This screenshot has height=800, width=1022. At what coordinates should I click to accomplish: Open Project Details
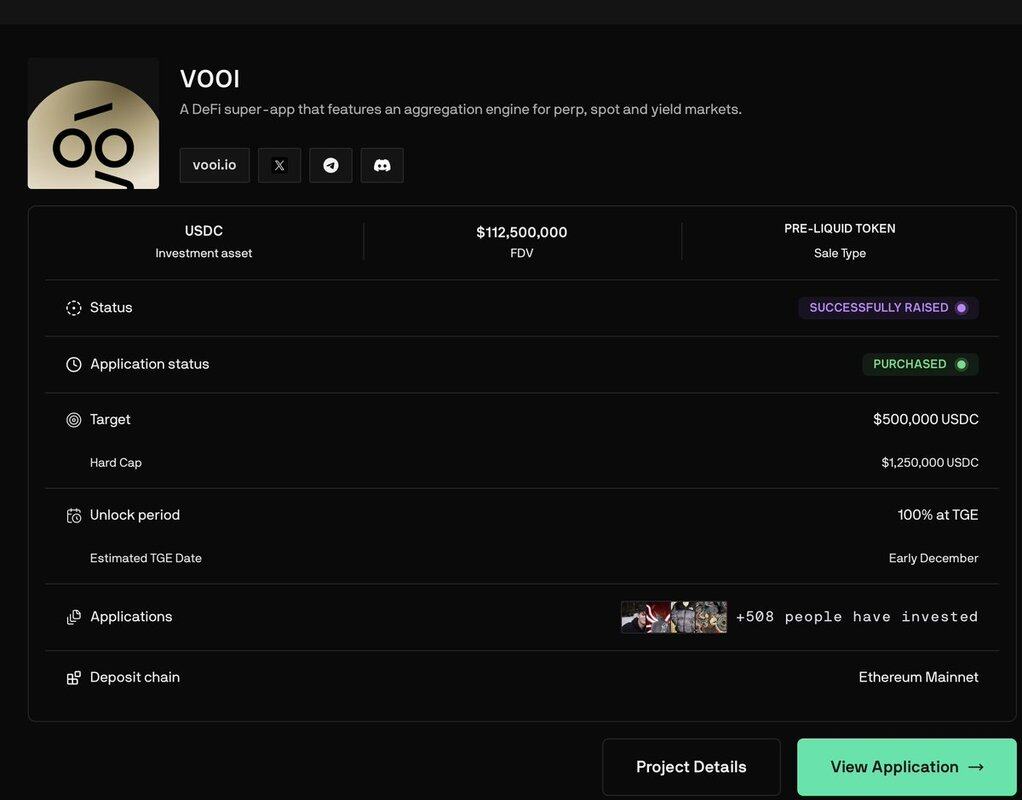(x=691, y=767)
